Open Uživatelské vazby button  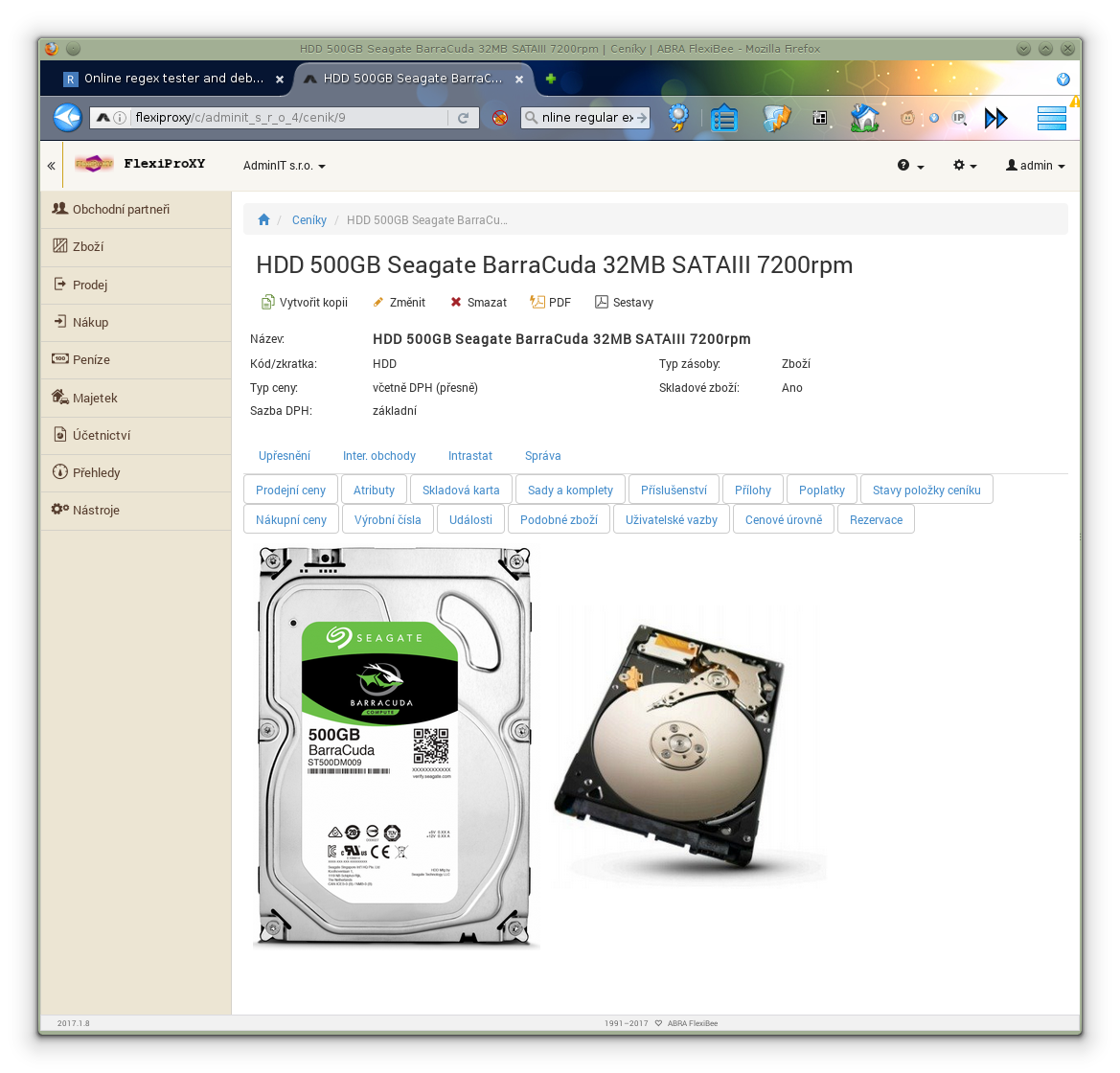click(x=672, y=519)
